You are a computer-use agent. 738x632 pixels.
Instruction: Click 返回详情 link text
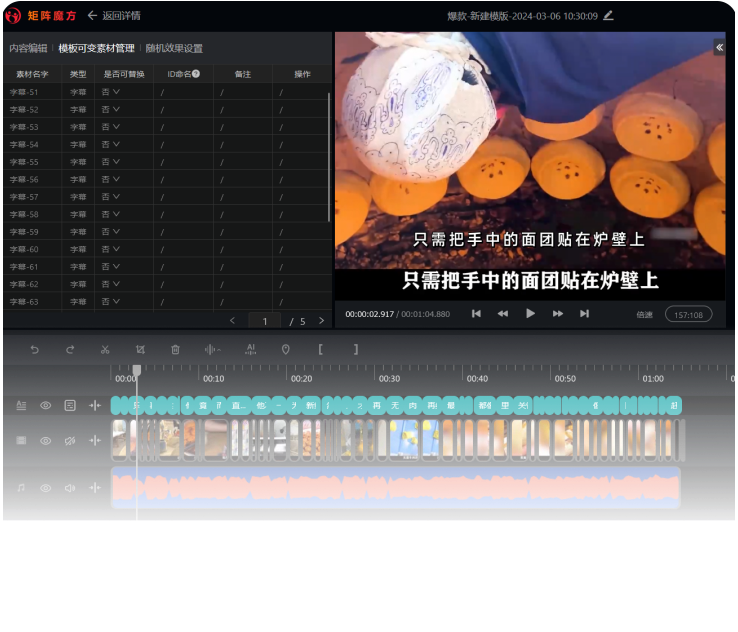pyautogui.click(x=121, y=16)
